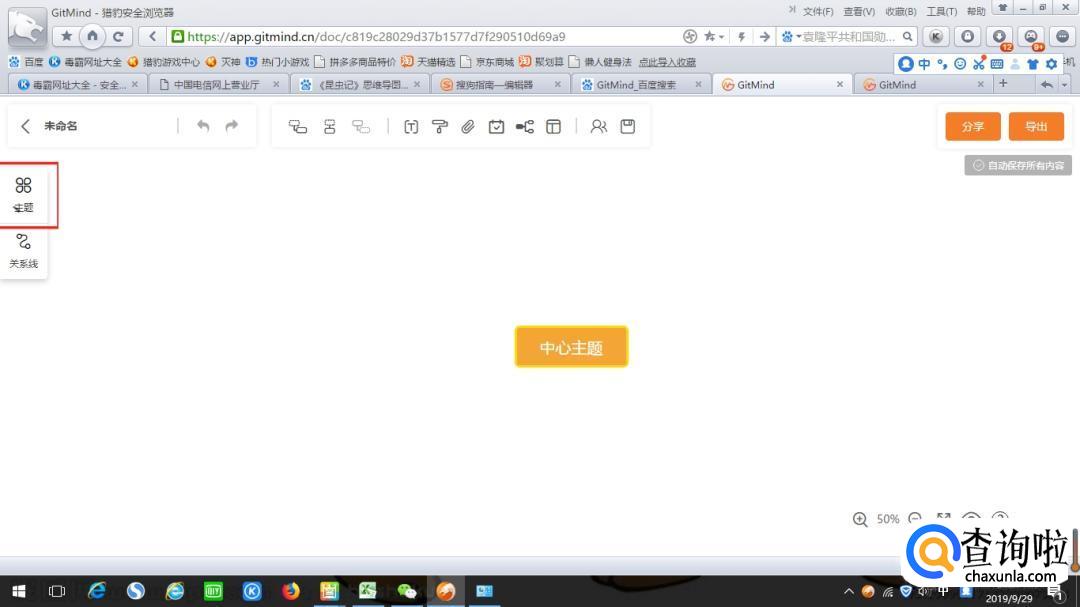This screenshot has width=1080, height=607.
Task: Open the mind map layout icon
Action: pos(525,127)
